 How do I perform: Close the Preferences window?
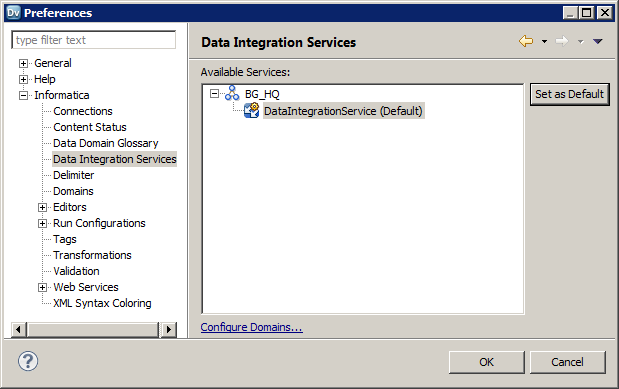point(604,13)
